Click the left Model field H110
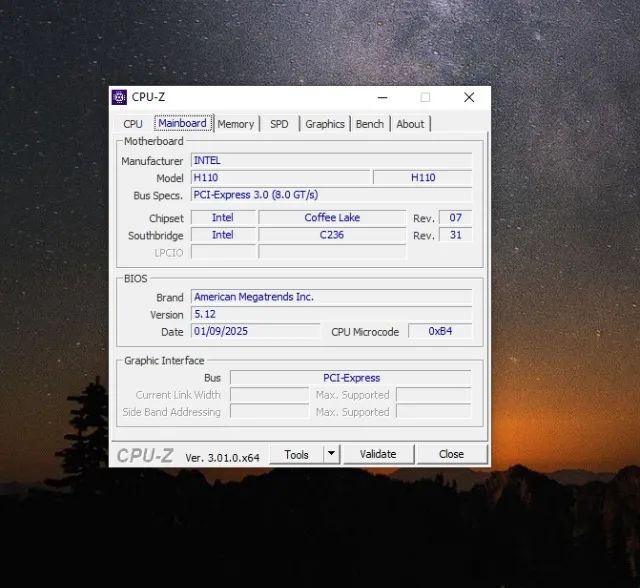 coord(280,178)
